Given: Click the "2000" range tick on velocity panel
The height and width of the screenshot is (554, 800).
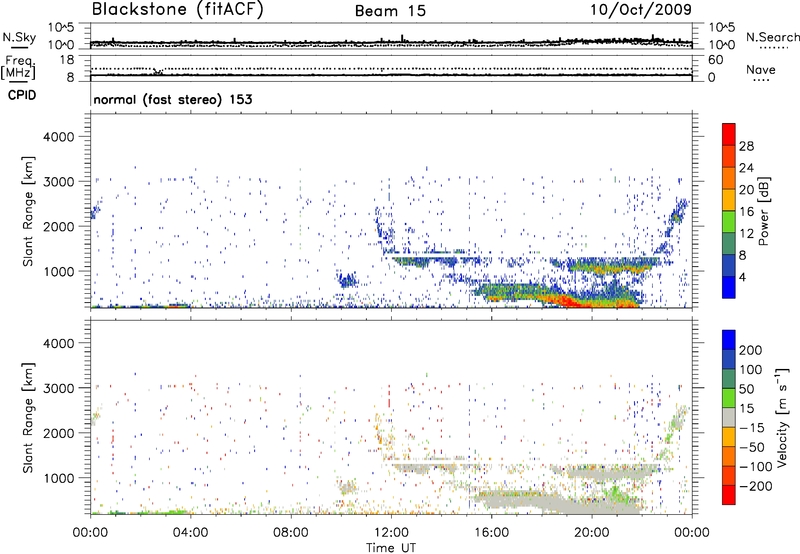Looking at the screenshot, I should point(58,433).
